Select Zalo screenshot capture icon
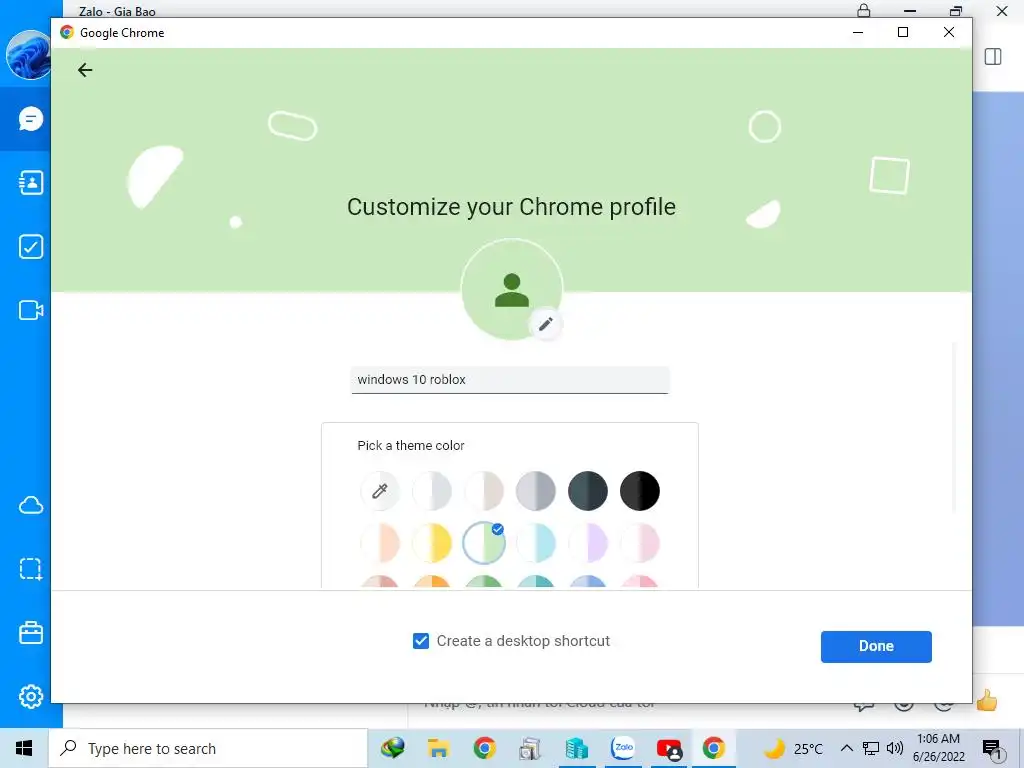The width and height of the screenshot is (1024, 768). click(x=31, y=569)
